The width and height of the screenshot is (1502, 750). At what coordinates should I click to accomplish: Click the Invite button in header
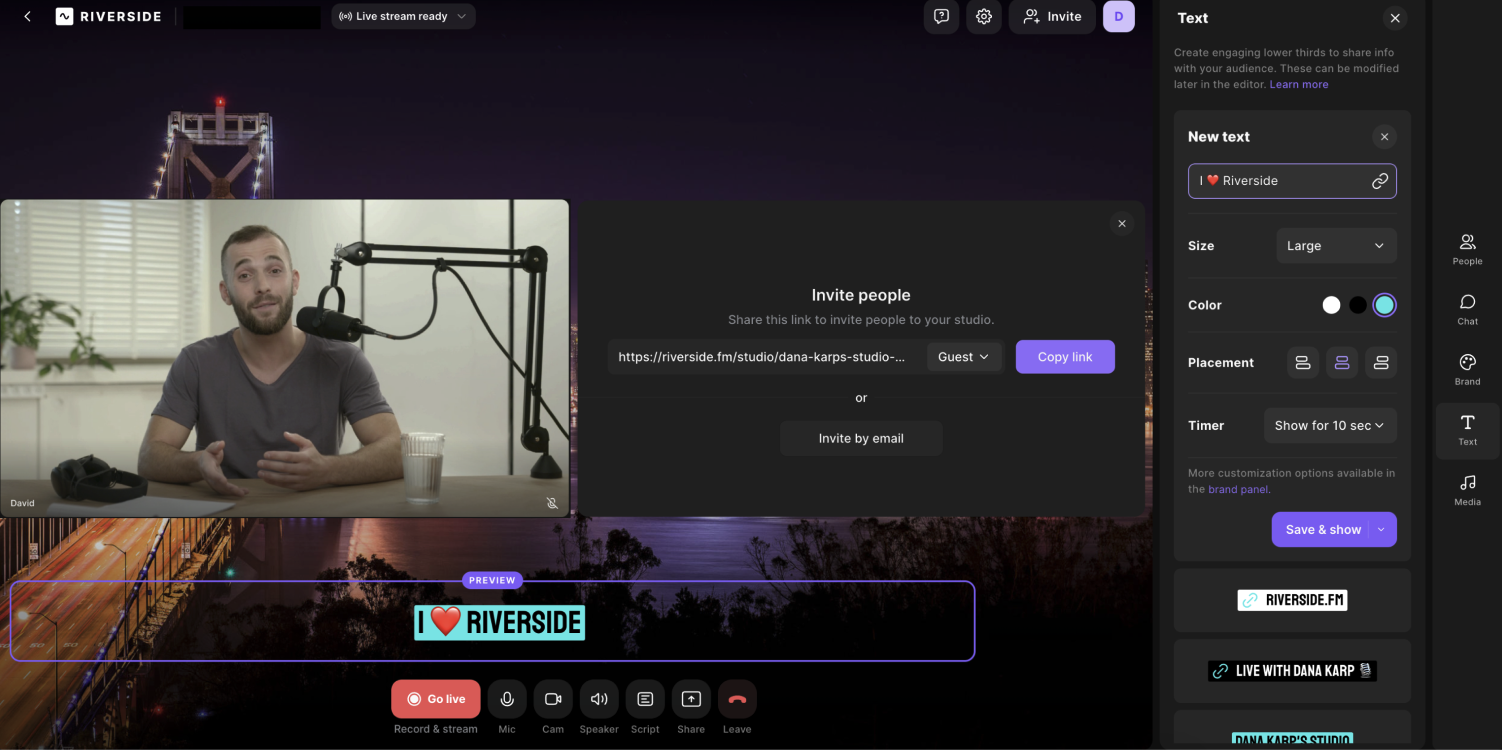[x=1052, y=16]
